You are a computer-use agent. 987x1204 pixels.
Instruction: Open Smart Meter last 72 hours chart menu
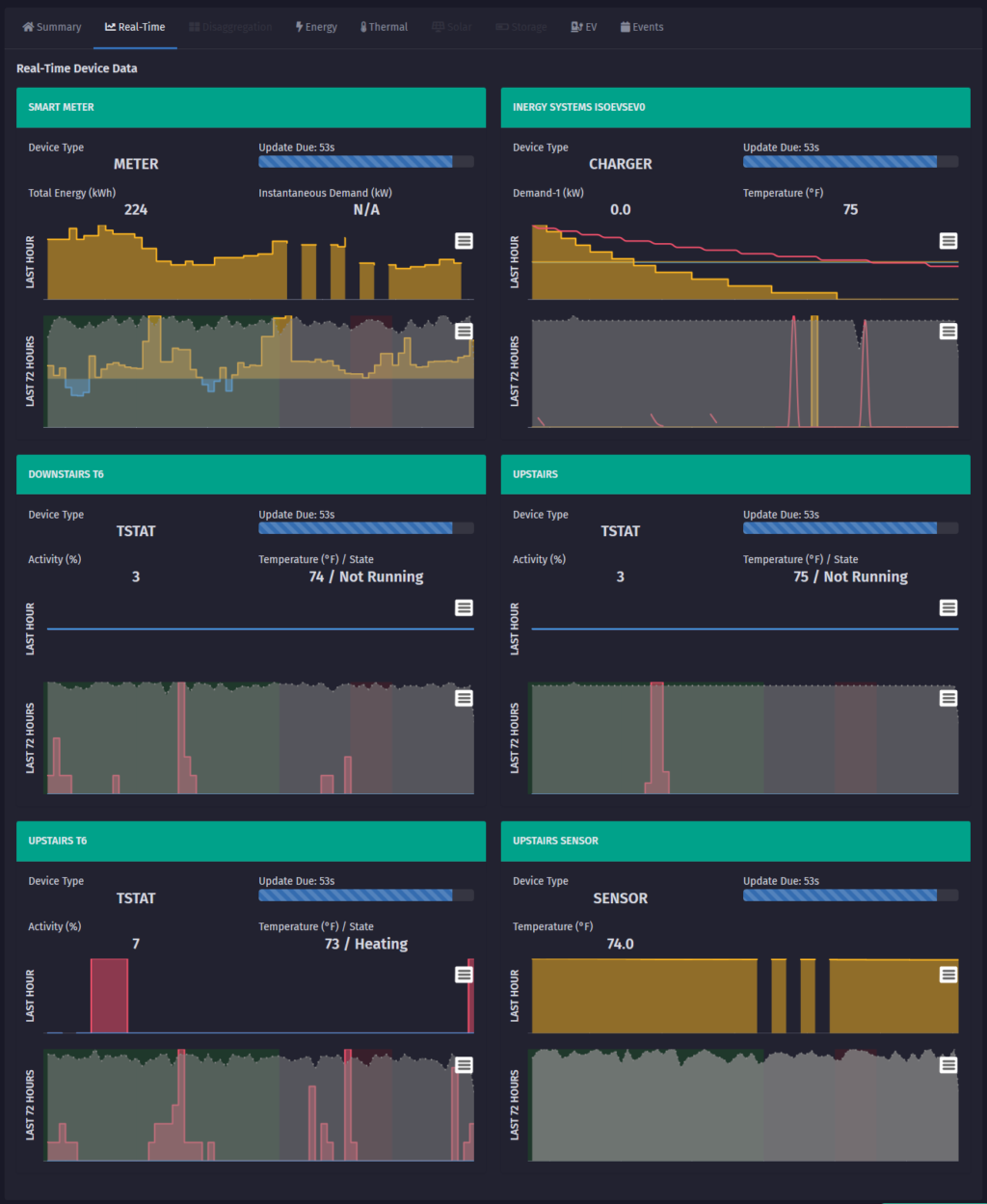tap(464, 331)
